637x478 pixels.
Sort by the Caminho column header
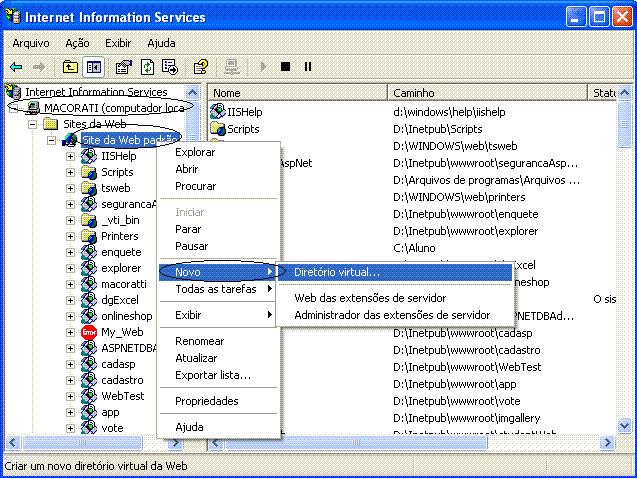(488, 93)
